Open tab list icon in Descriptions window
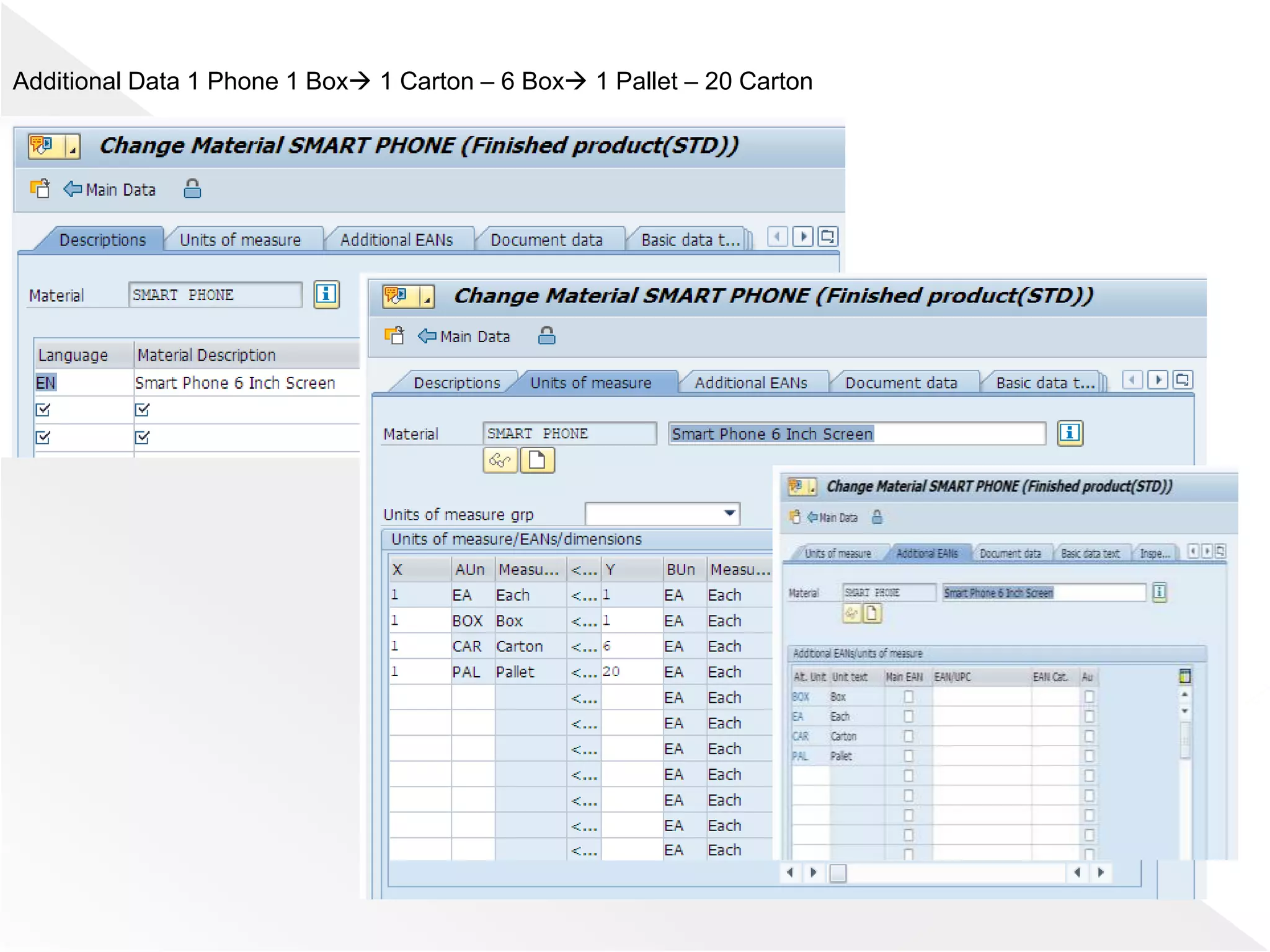Viewport: 1270px width, 952px height. [828, 236]
